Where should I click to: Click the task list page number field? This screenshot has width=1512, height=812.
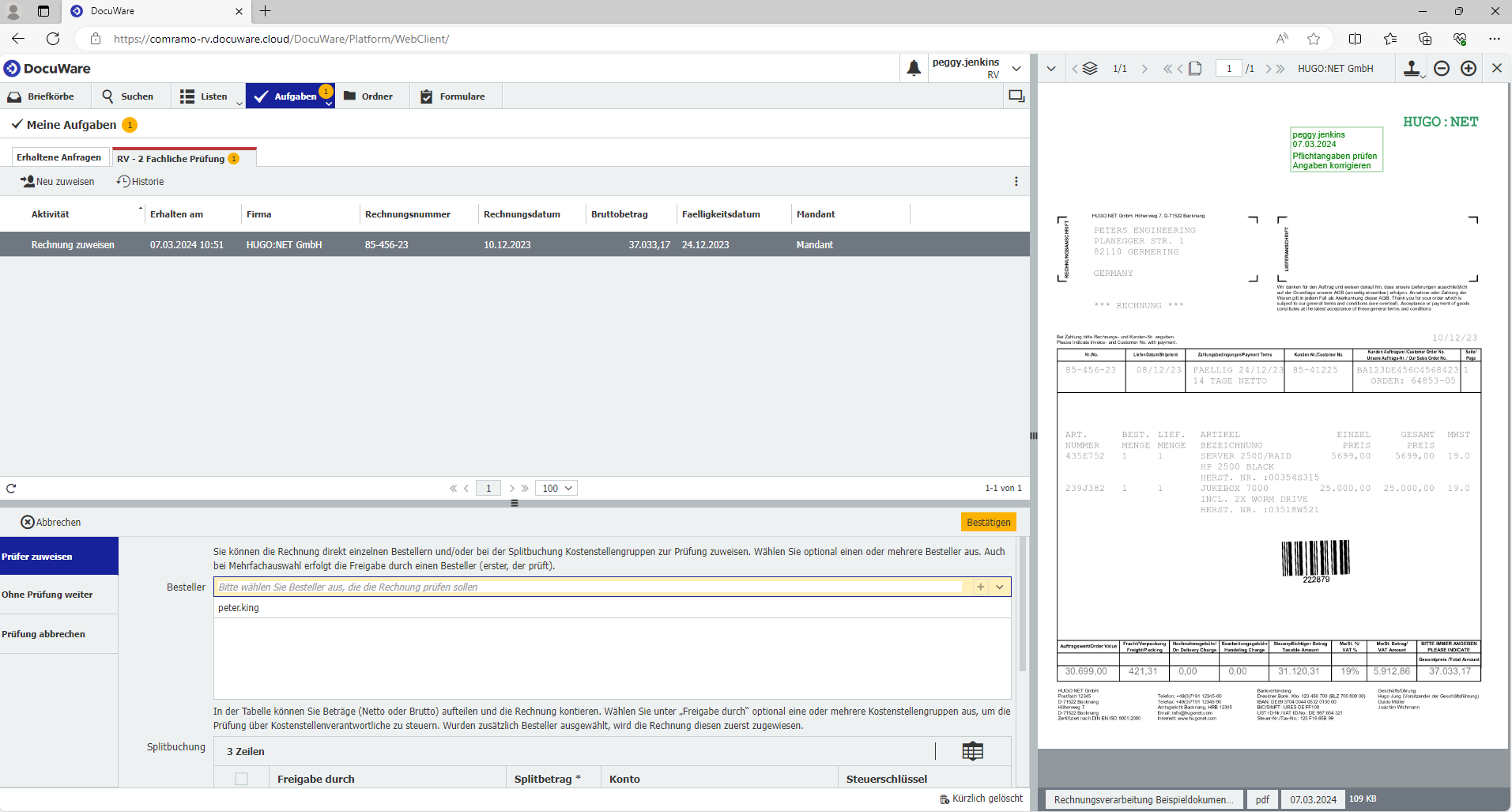point(488,489)
